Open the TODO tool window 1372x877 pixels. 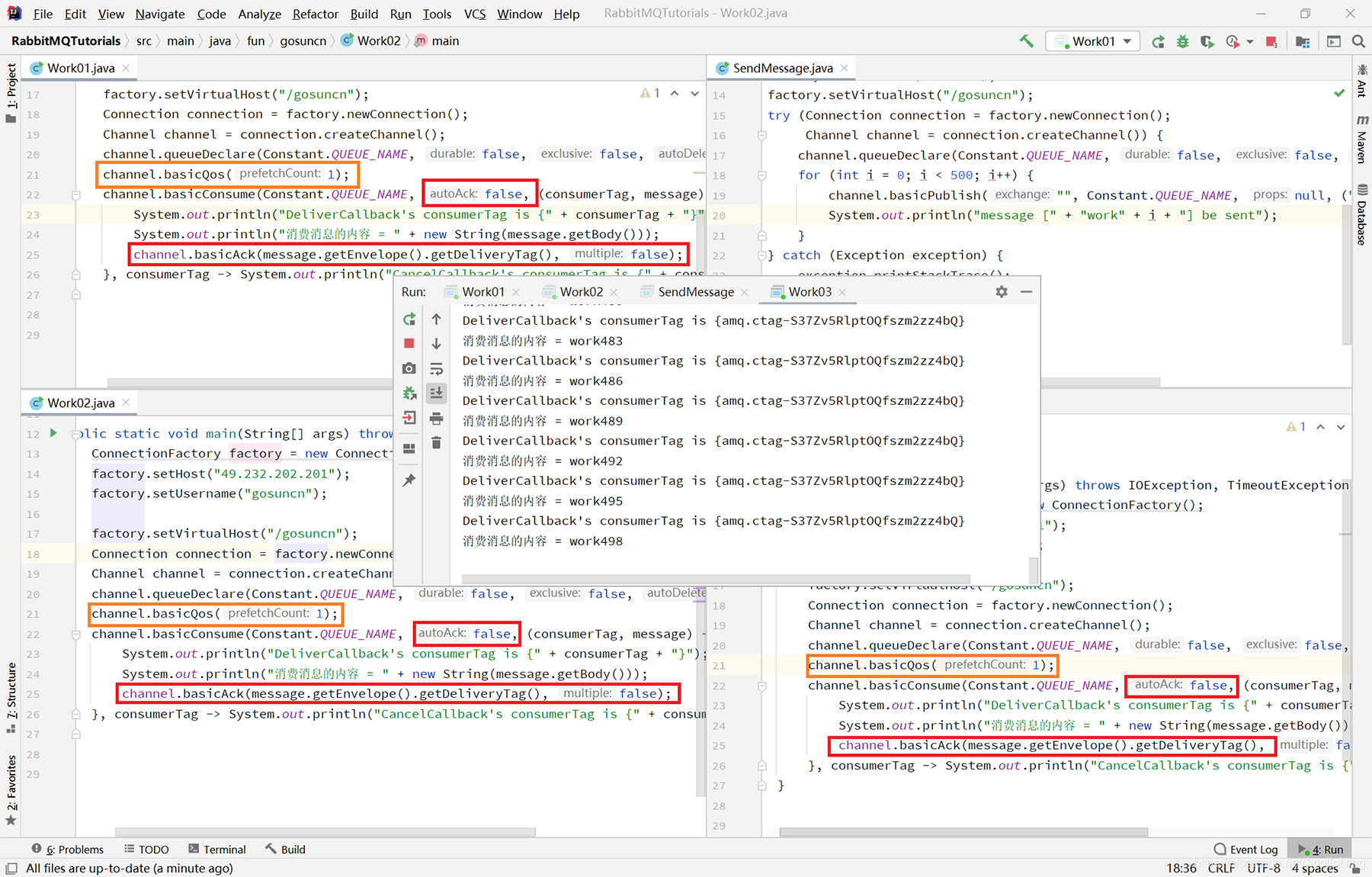[146, 850]
